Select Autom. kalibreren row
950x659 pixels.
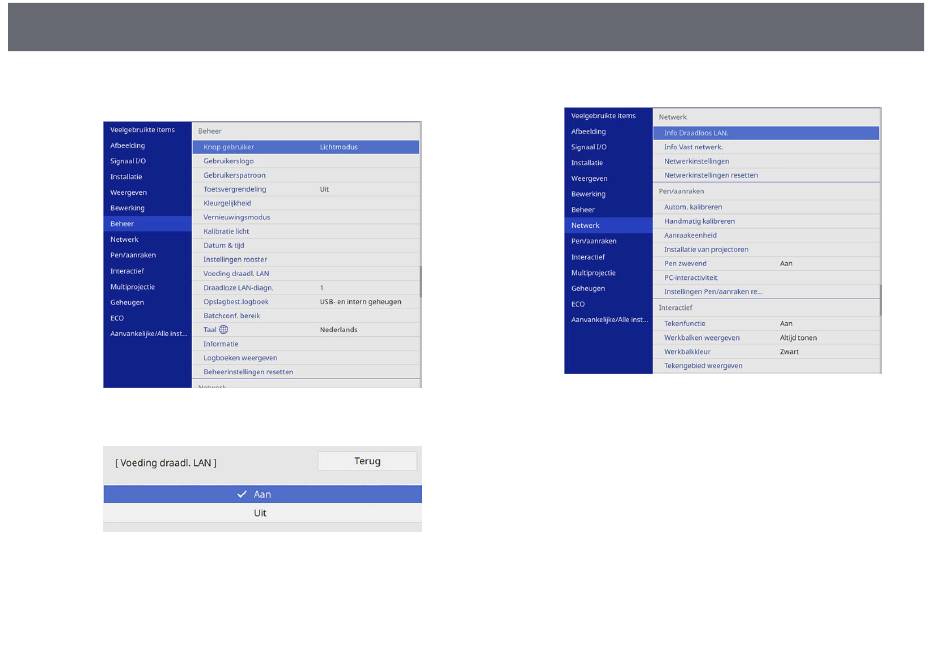[x=766, y=207]
